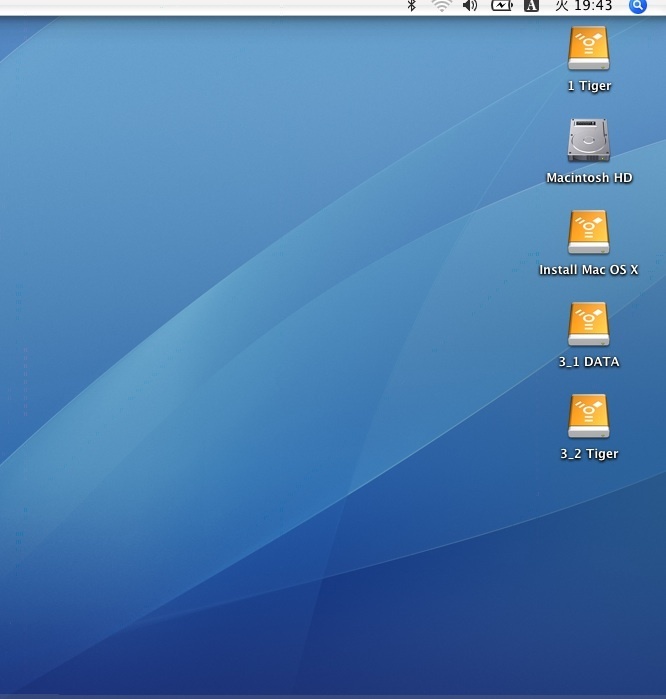Click the '3_1 DATA' text label

(x=589, y=362)
